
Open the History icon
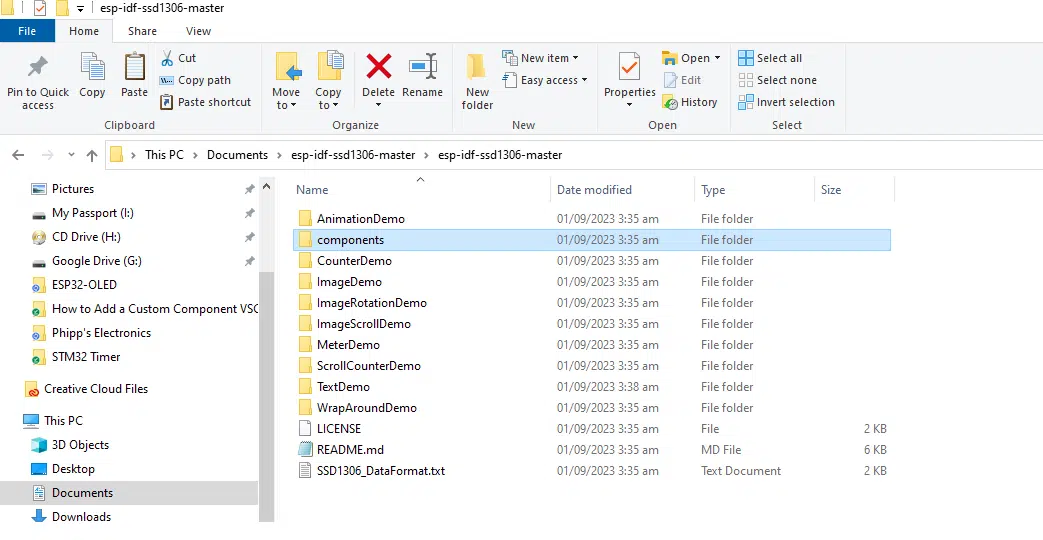[x=670, y=102]
